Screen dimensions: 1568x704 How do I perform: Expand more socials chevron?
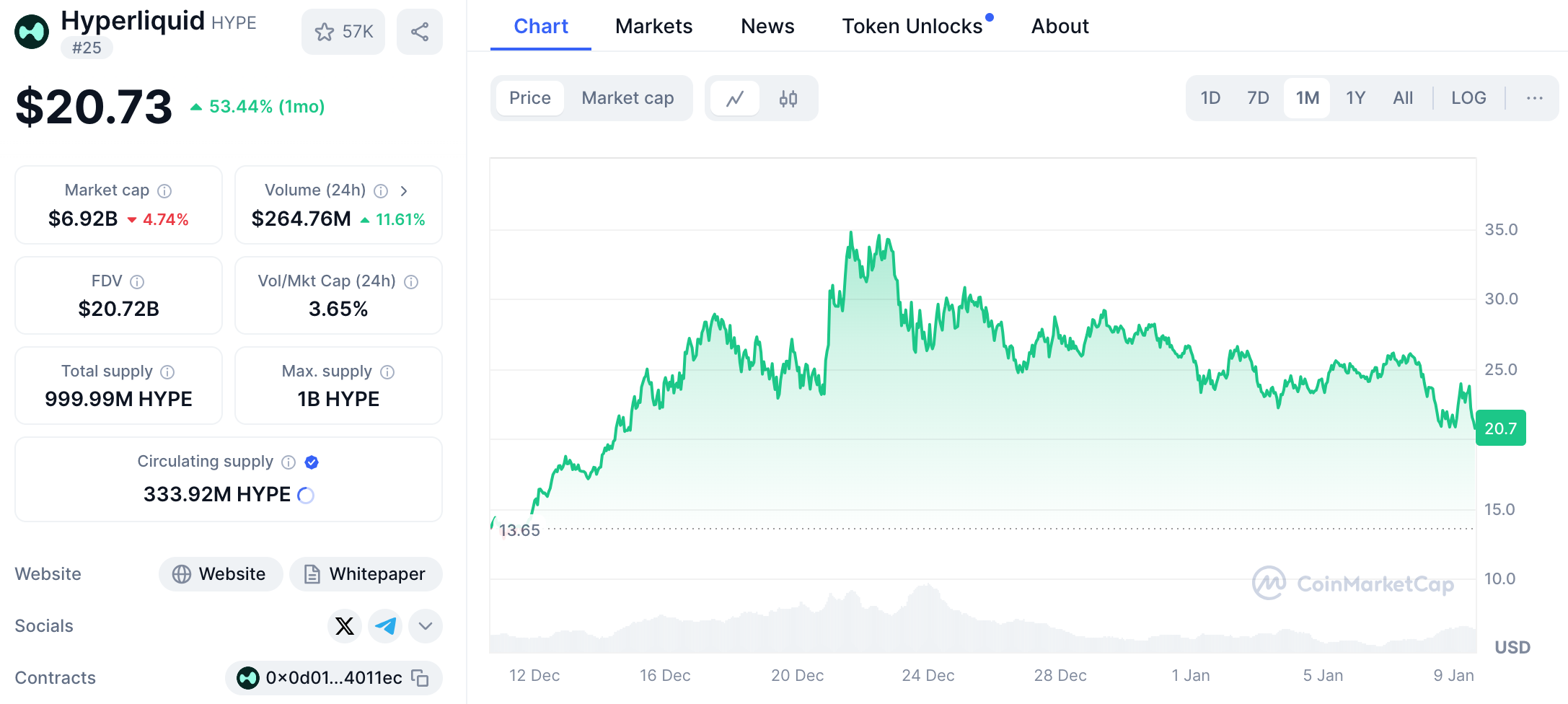pos(426,625)
